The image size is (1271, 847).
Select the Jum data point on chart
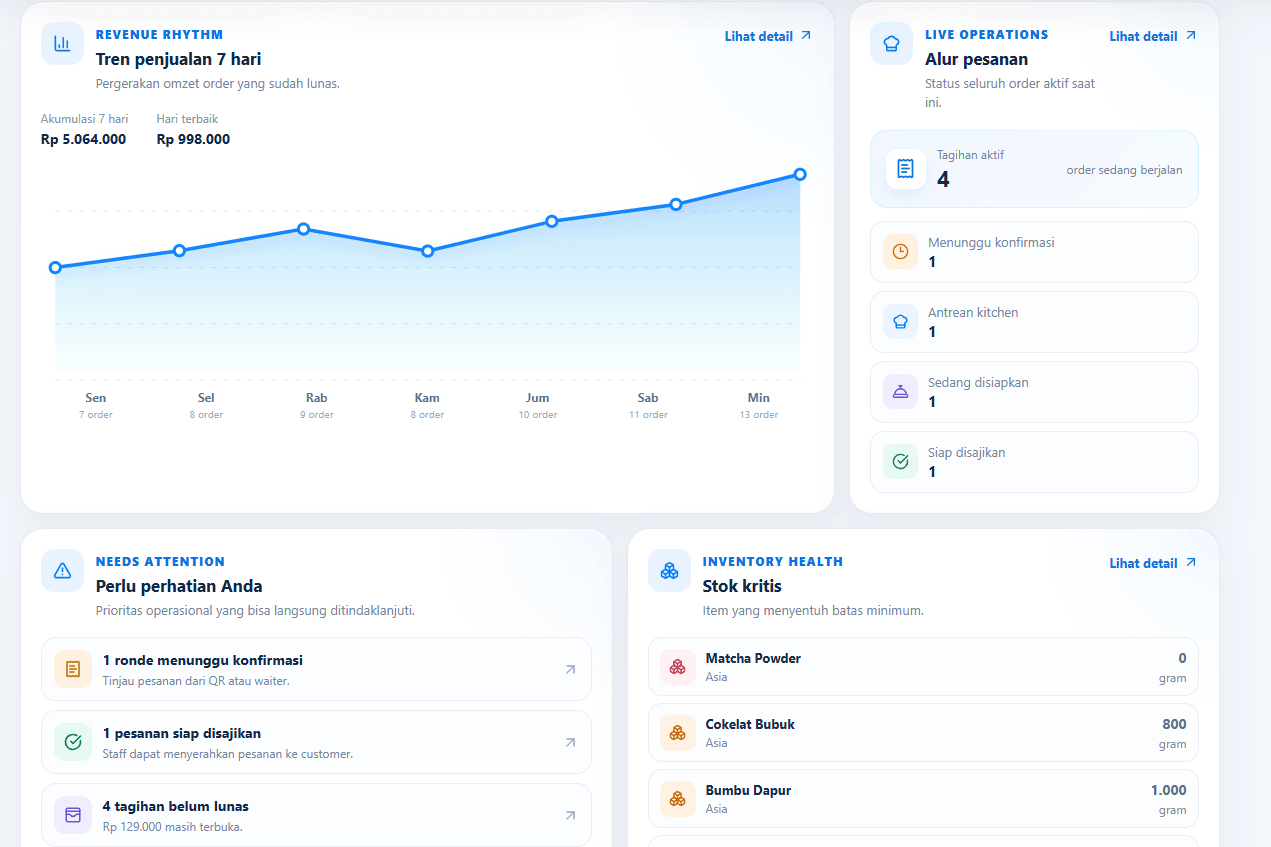point(552,221)
